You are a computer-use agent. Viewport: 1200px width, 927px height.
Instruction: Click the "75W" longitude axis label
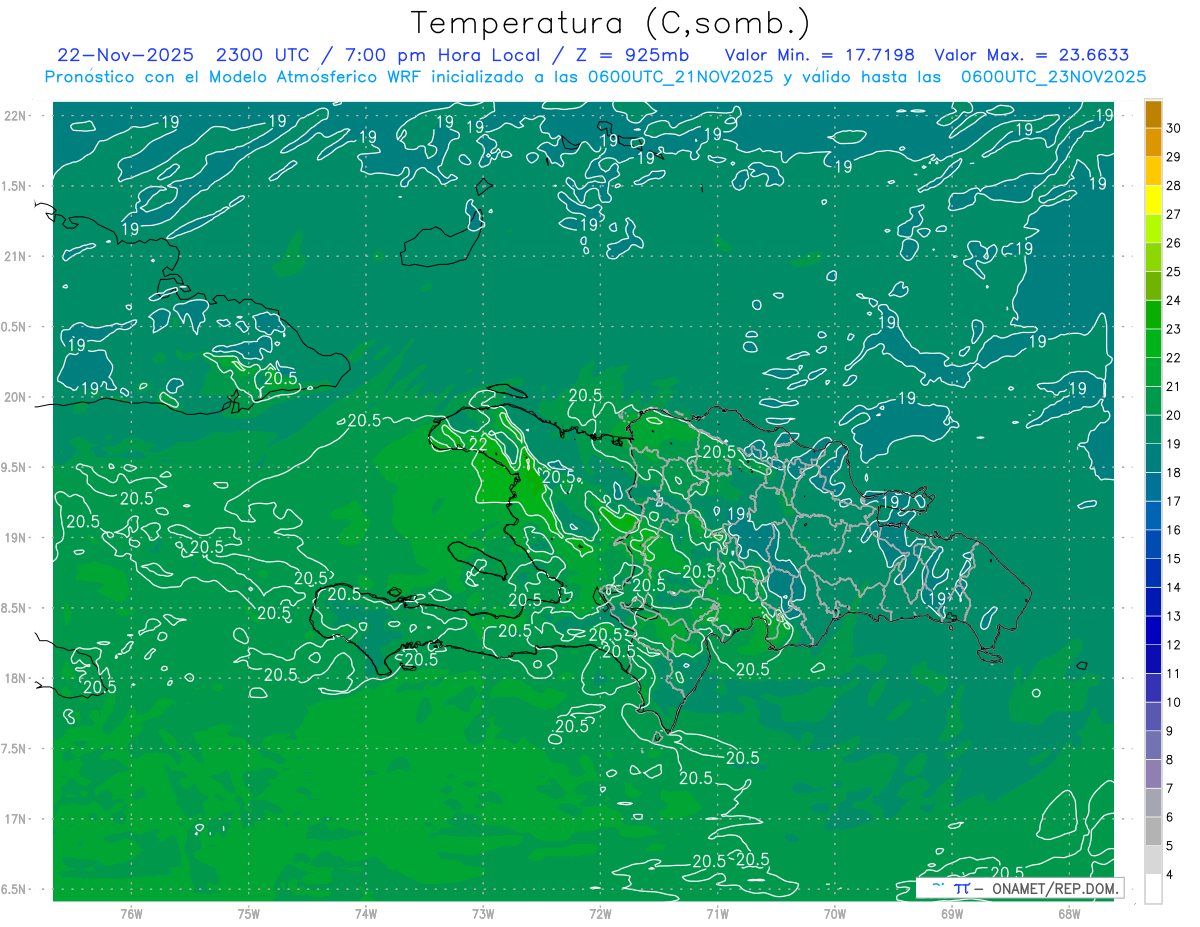click(x=249, y=913)
